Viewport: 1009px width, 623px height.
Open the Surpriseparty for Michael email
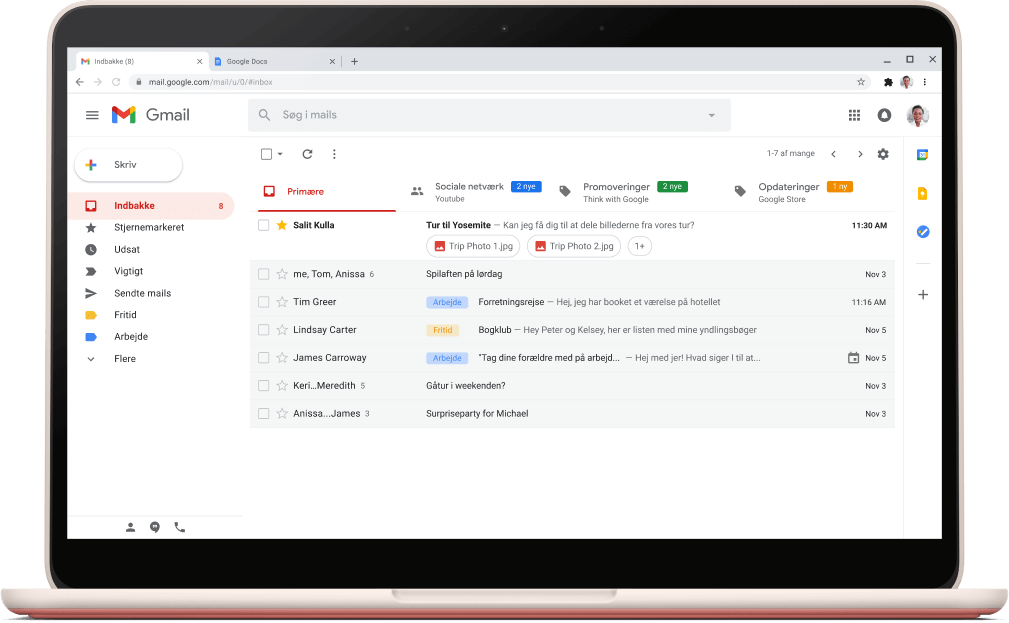tap(572, 414)
